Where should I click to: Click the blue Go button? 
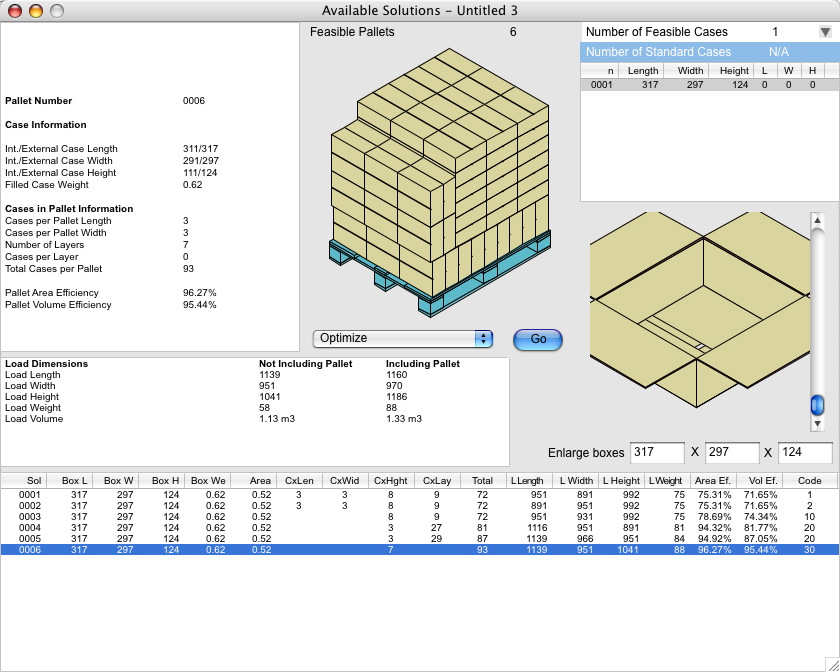538,339
